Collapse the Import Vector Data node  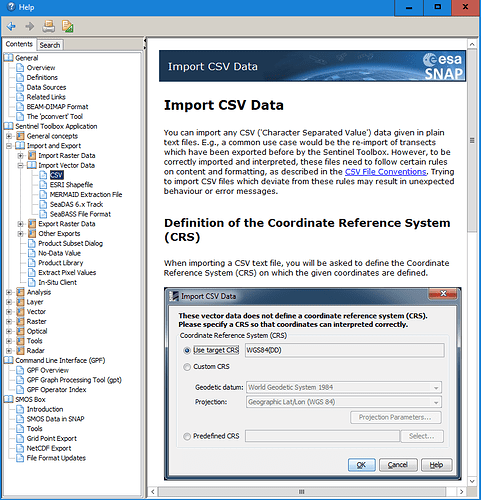21,165
